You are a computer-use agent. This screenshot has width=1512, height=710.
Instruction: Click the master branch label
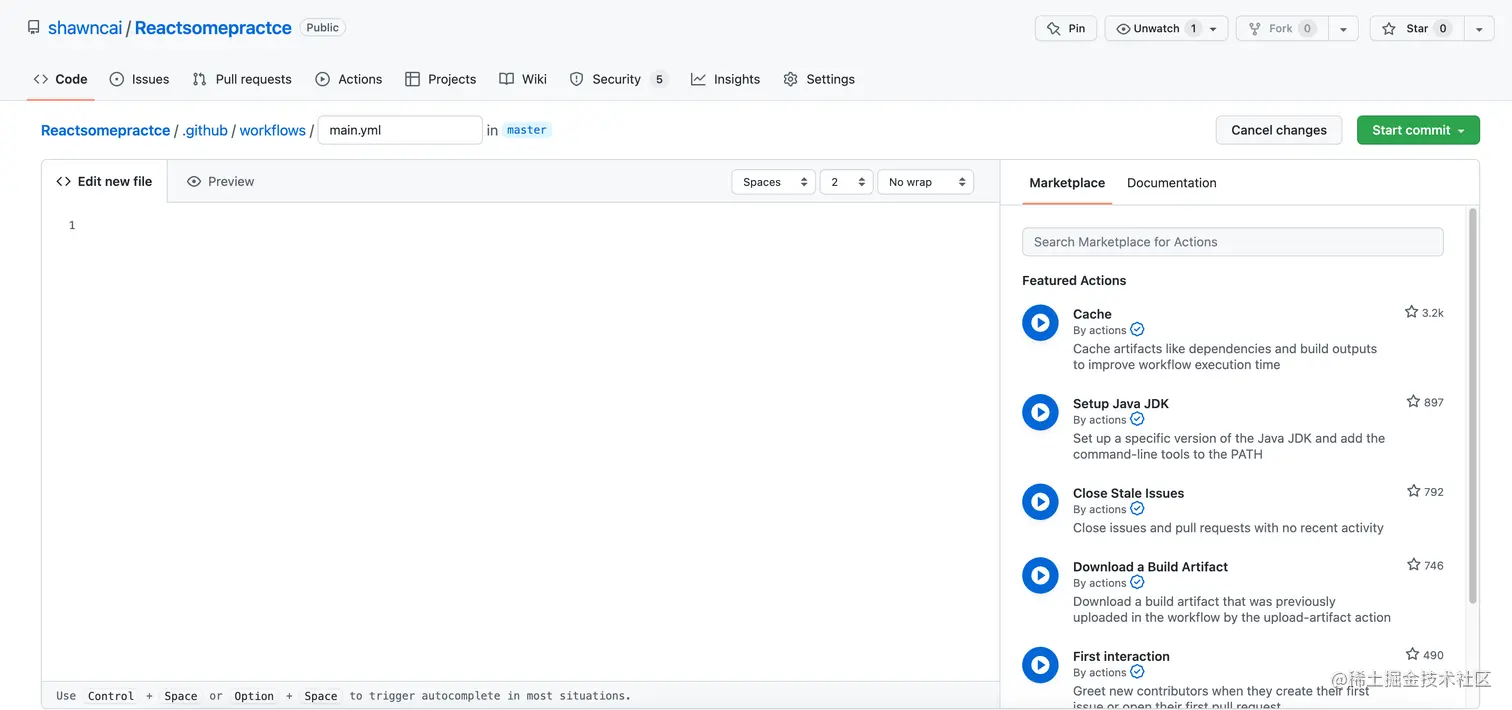click(527, 130)
